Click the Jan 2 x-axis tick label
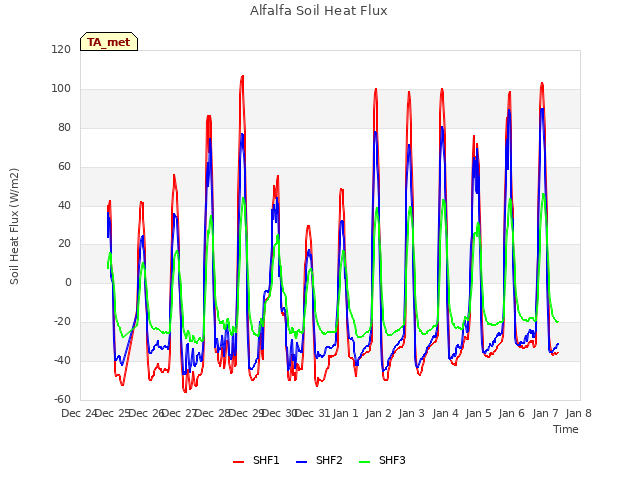The image size is (640, 480). 378,413
